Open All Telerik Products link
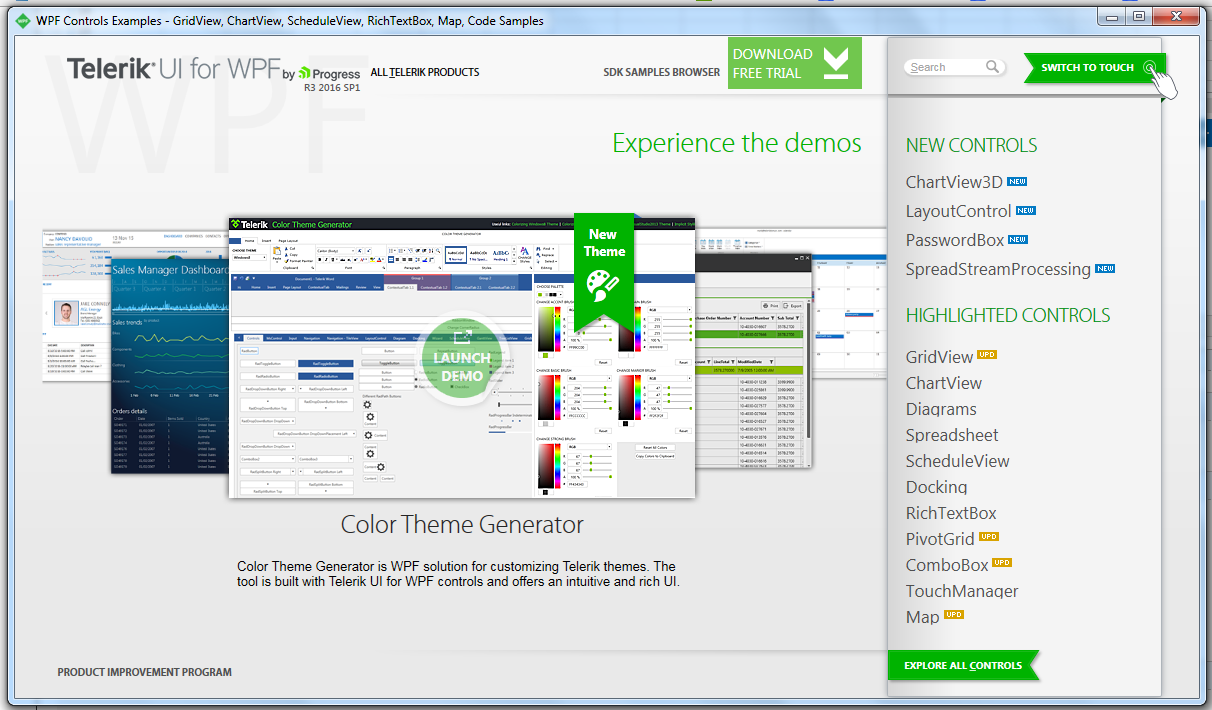Screen dimensions: 1212x710 (x=424, y=72)
